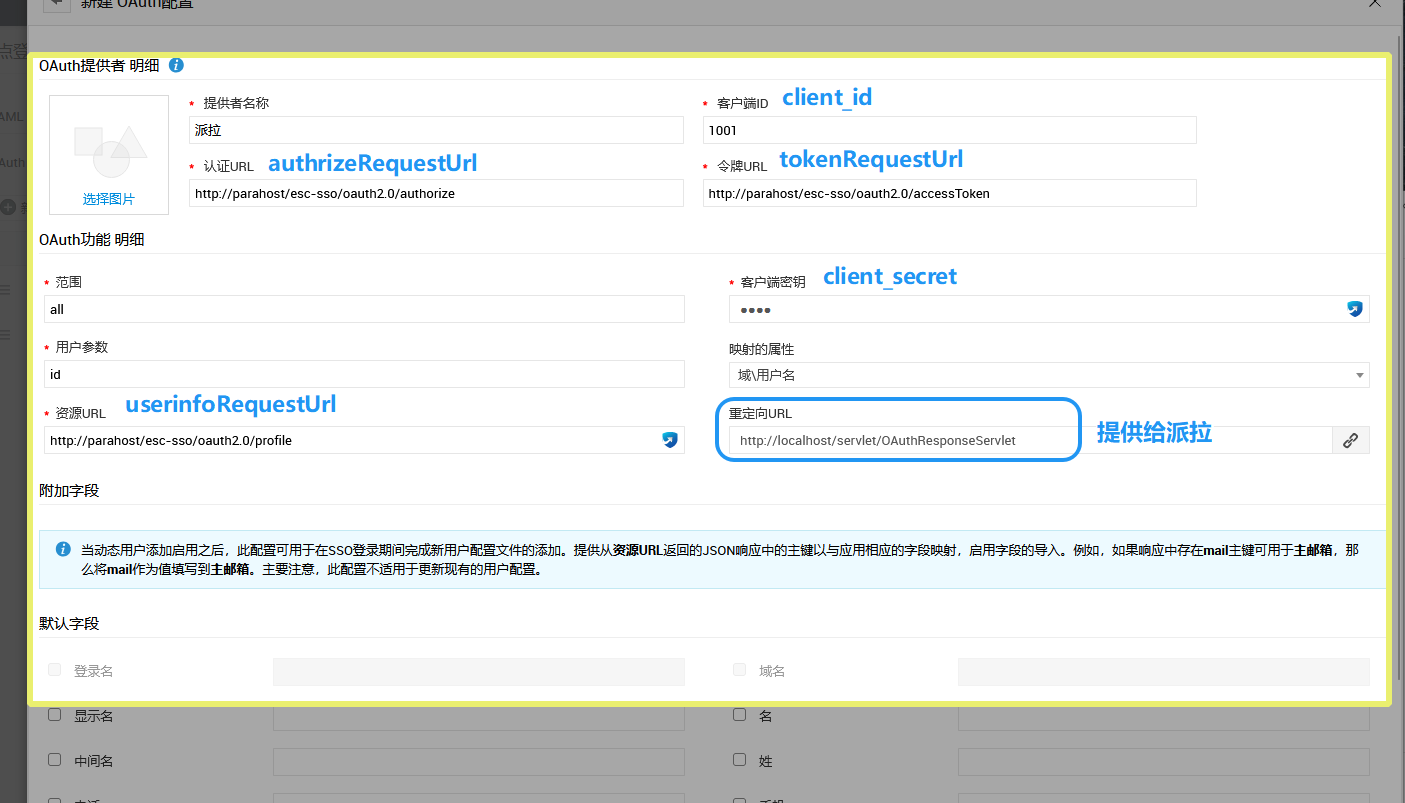This screenshot has height=803, width=1405.
Task: Click the shield icon in 客户端密钥 field
Action: click(1355, 310)
